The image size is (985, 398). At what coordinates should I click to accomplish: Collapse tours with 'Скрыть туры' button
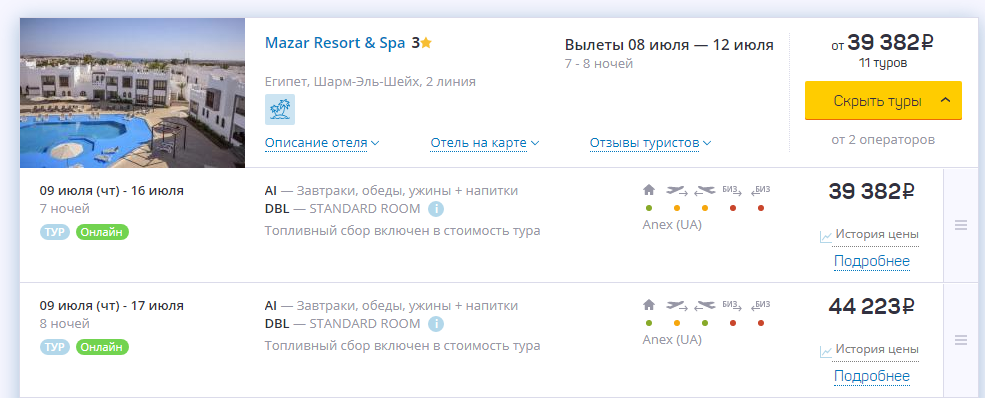pos(883,100)
